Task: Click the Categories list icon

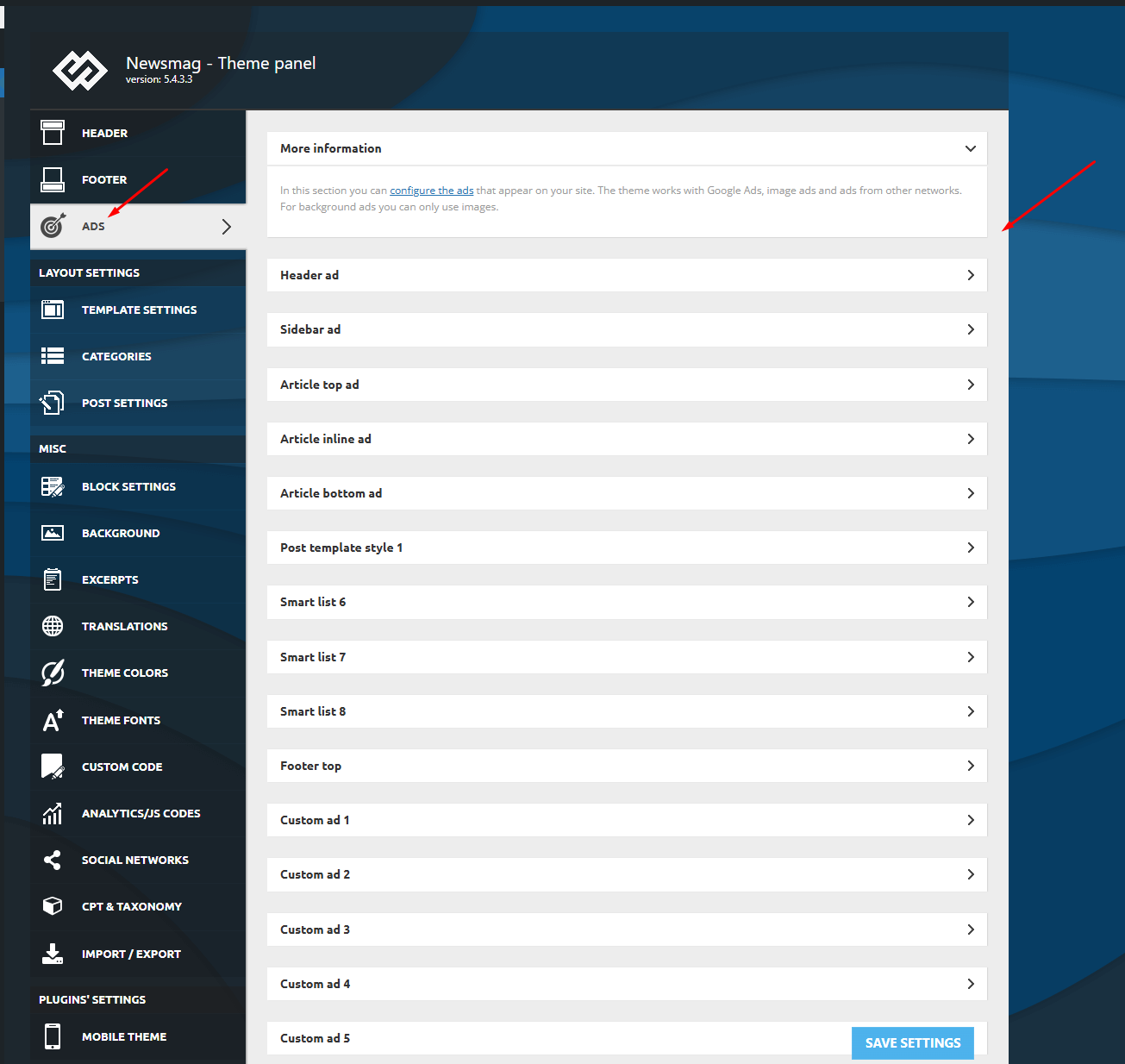Action: click(x=53, y=356)
